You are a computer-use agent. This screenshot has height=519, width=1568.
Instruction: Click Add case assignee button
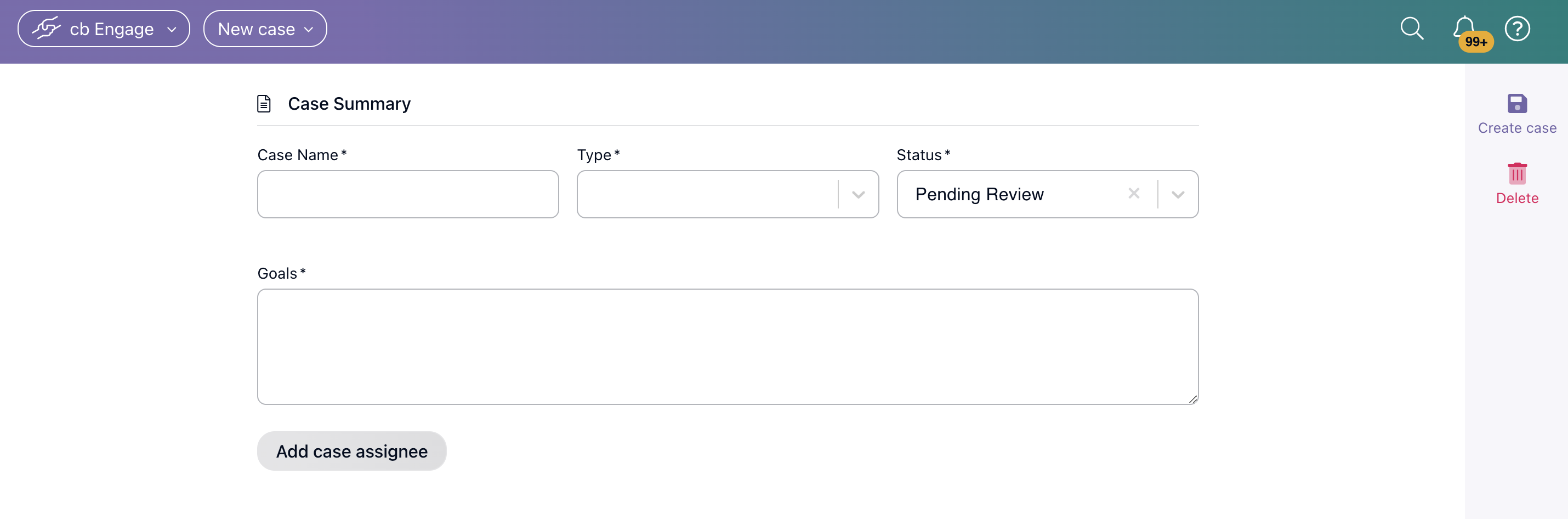(x=352, y=451)
